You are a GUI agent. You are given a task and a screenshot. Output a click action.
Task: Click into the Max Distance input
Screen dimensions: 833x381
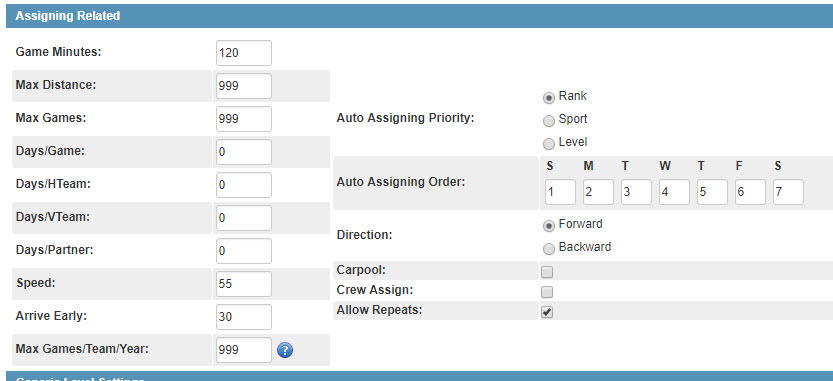click(244, 86)
